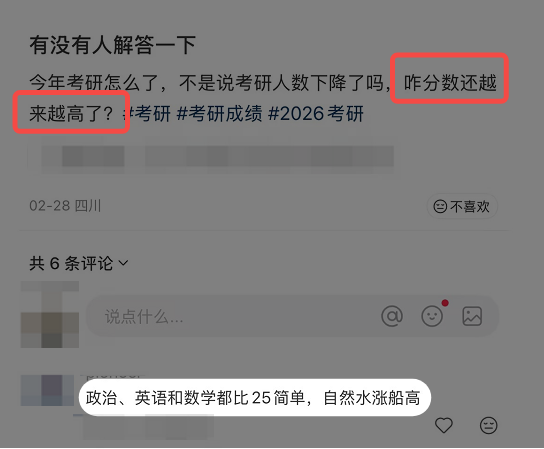
Task: Click the image attachment icon in comment box
Action: (472, 316)
